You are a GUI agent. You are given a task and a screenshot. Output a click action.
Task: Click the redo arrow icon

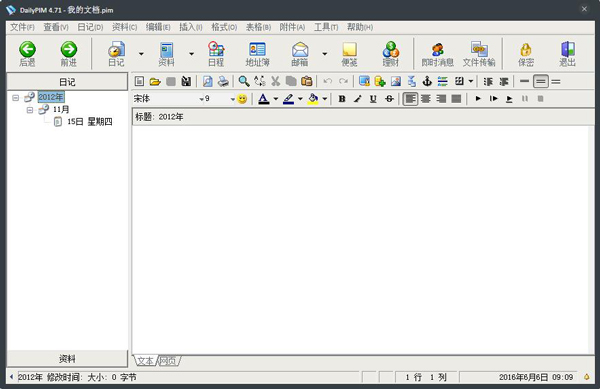(343, 81)
